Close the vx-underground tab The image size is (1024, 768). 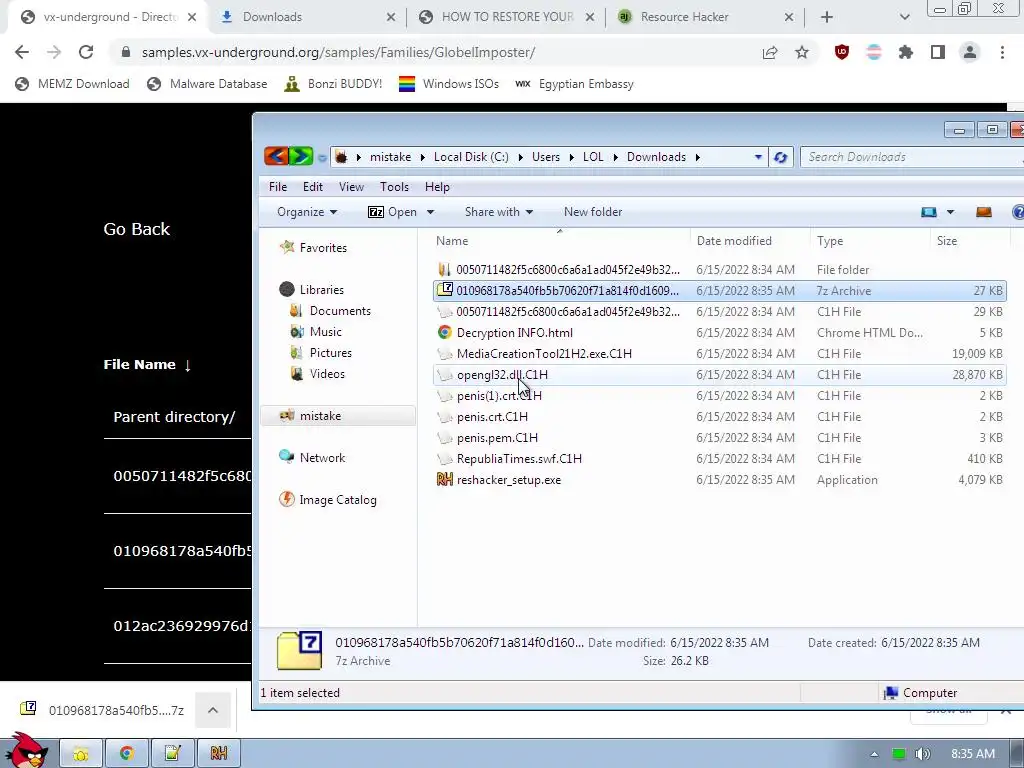click(192, 17)
